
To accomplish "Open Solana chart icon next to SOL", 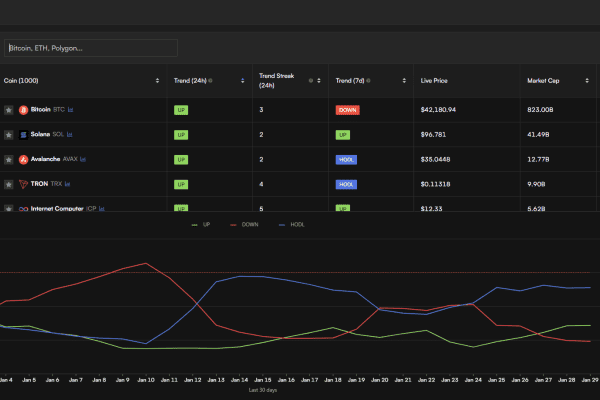I will pyautogui.click(x=69, y=134).
